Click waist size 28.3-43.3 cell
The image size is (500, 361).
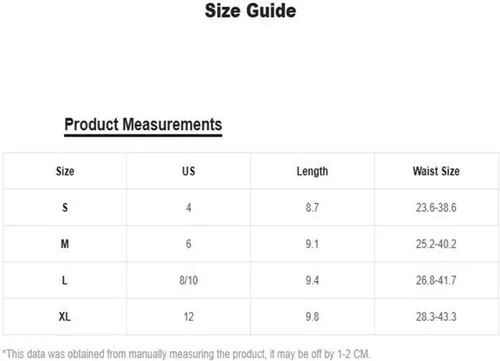pos(436,316)
